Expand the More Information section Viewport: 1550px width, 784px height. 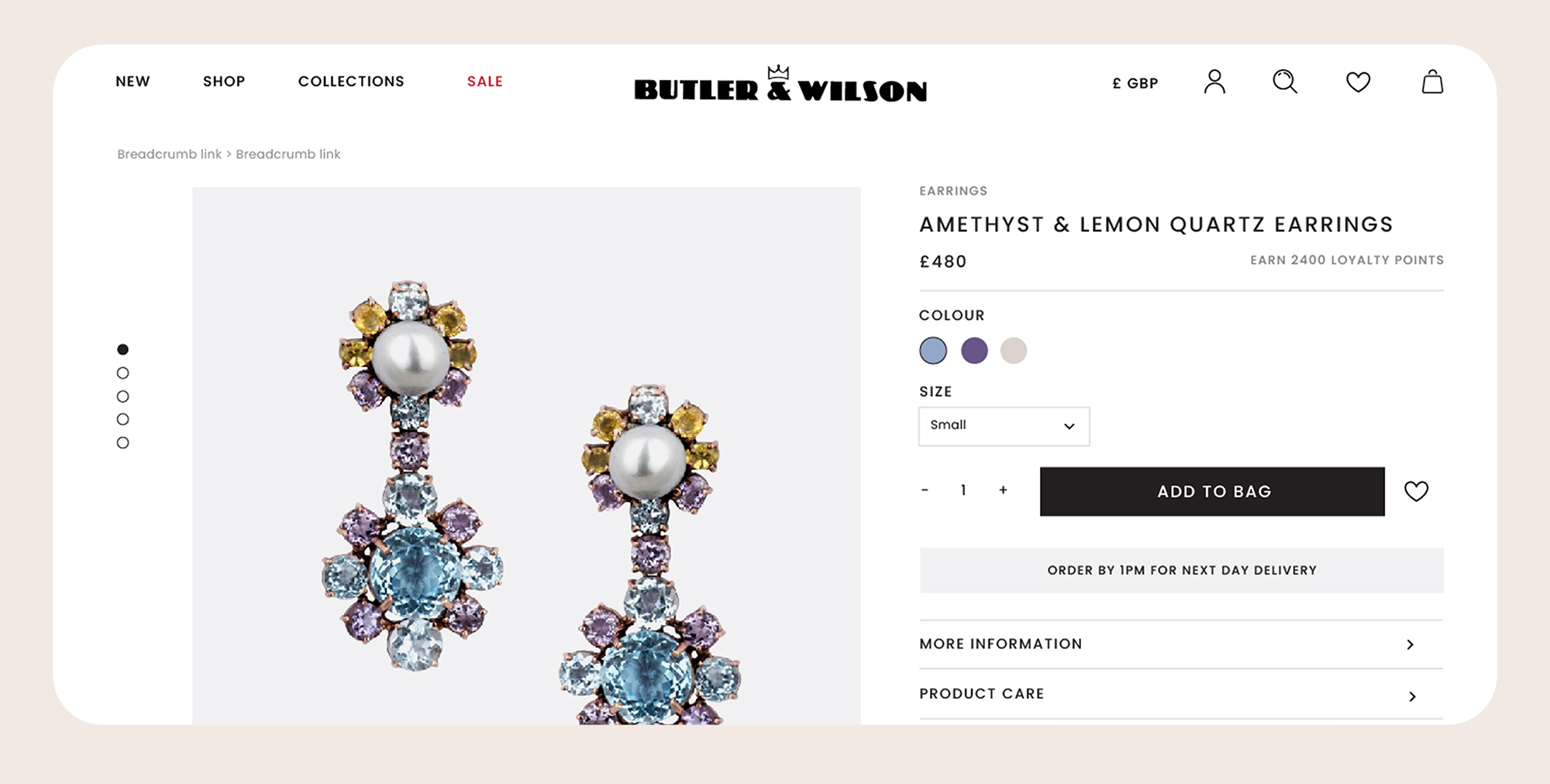pos(1181,644)
